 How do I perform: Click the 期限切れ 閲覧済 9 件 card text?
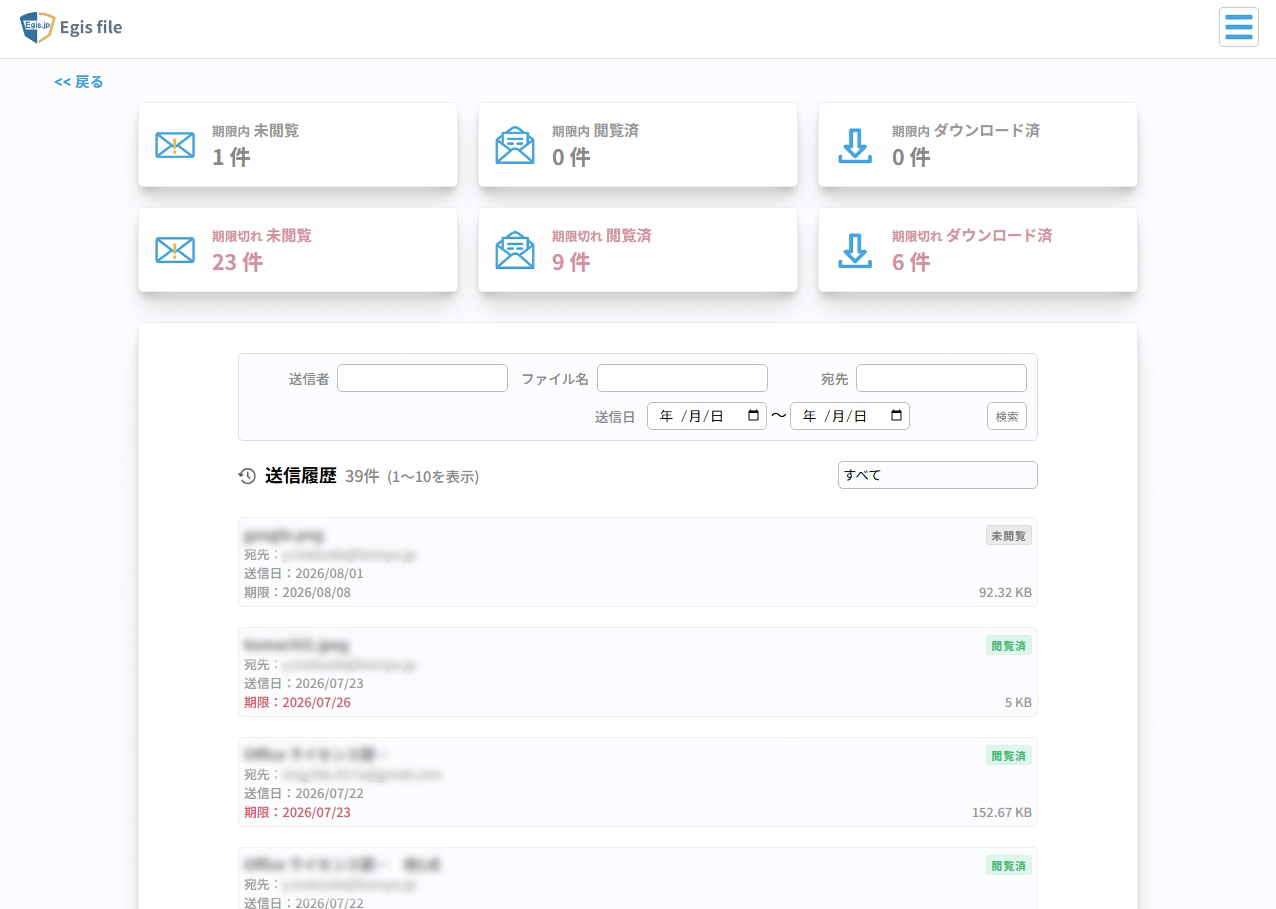(x=601, y=250)
